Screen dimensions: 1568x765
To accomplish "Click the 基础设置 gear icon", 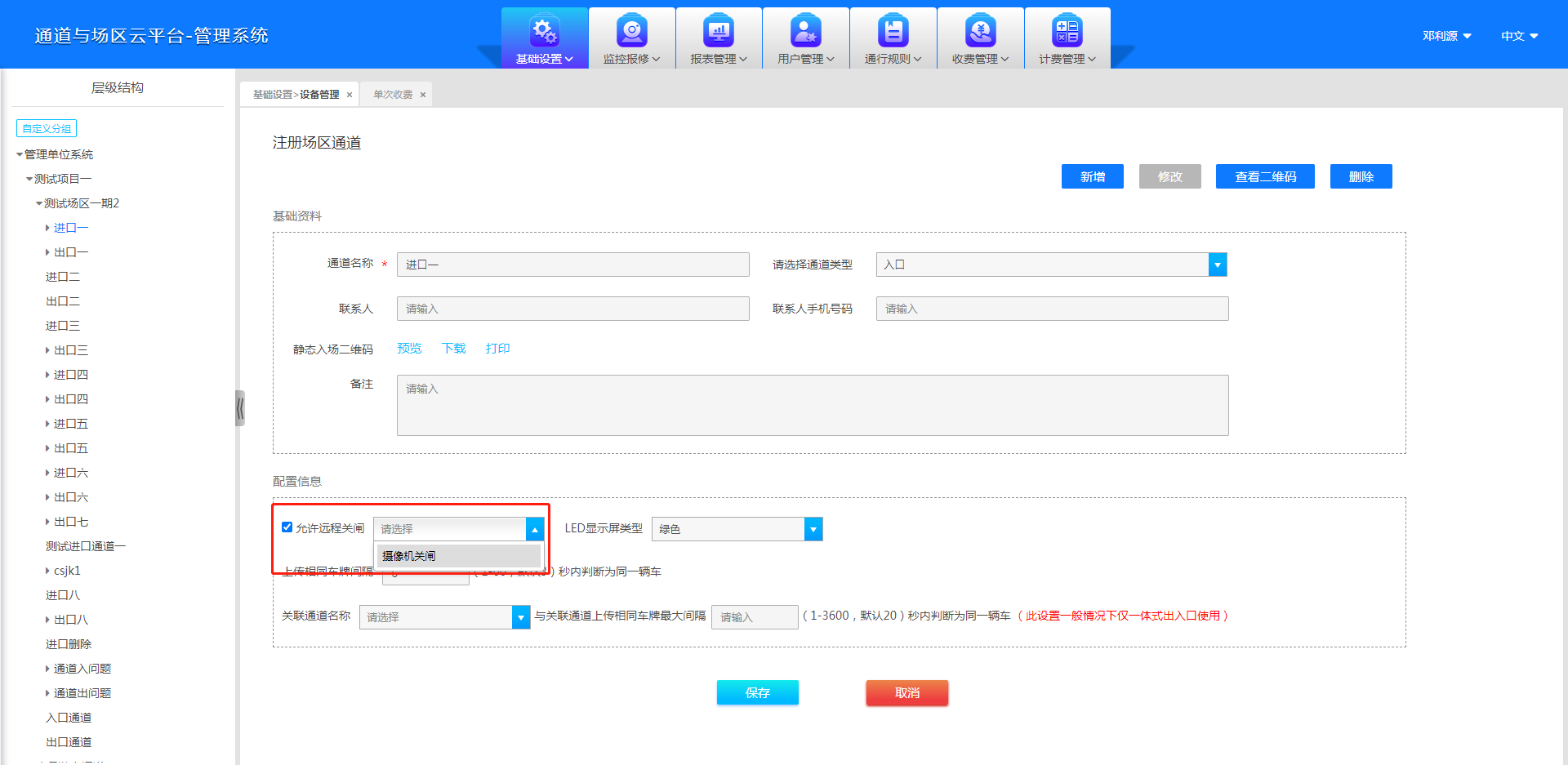I will tap(544, 32).
